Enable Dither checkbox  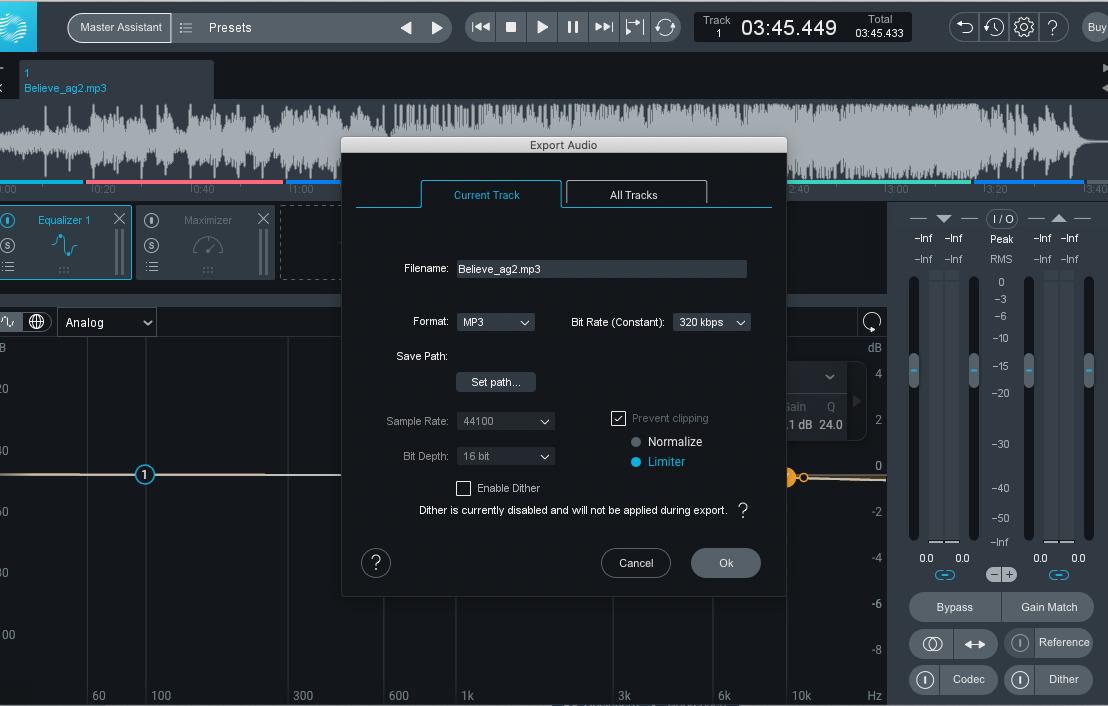[x=463, y=488]
